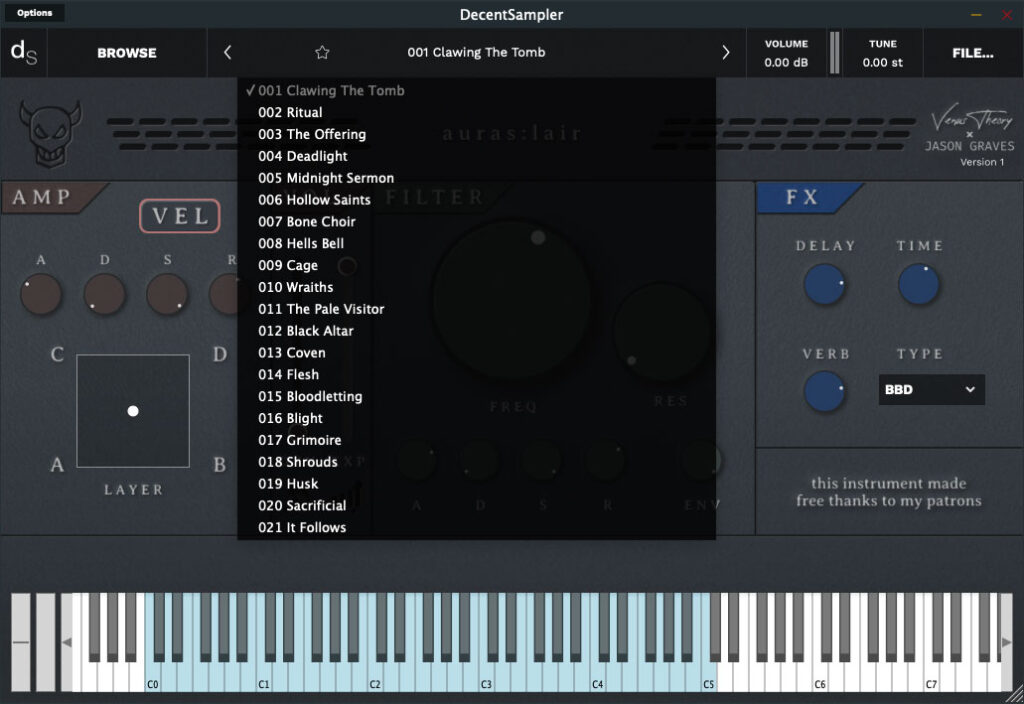Go to previous preset with left arrow

pos(227,52)
